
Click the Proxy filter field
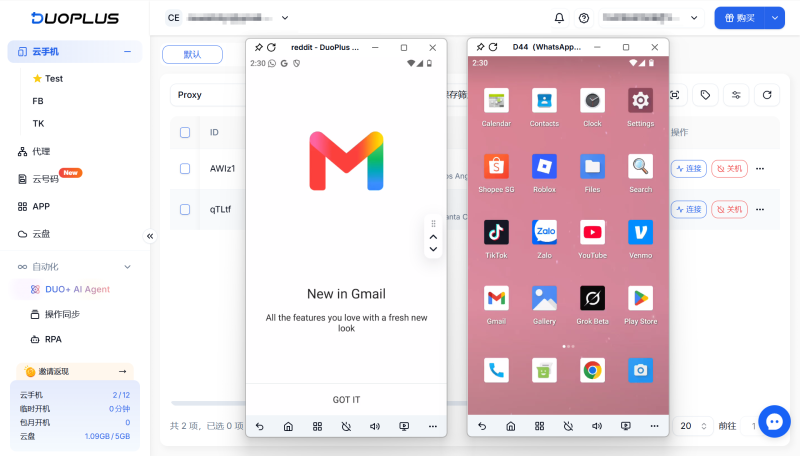coord(208,95)
